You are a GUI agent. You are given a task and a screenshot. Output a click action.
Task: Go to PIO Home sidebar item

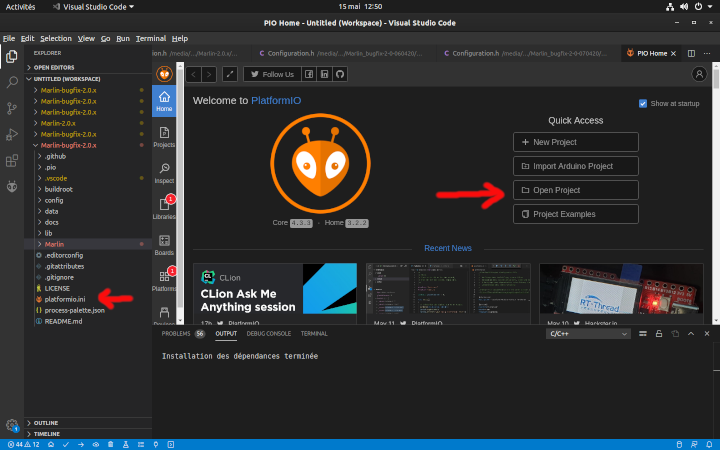(164, 101)
